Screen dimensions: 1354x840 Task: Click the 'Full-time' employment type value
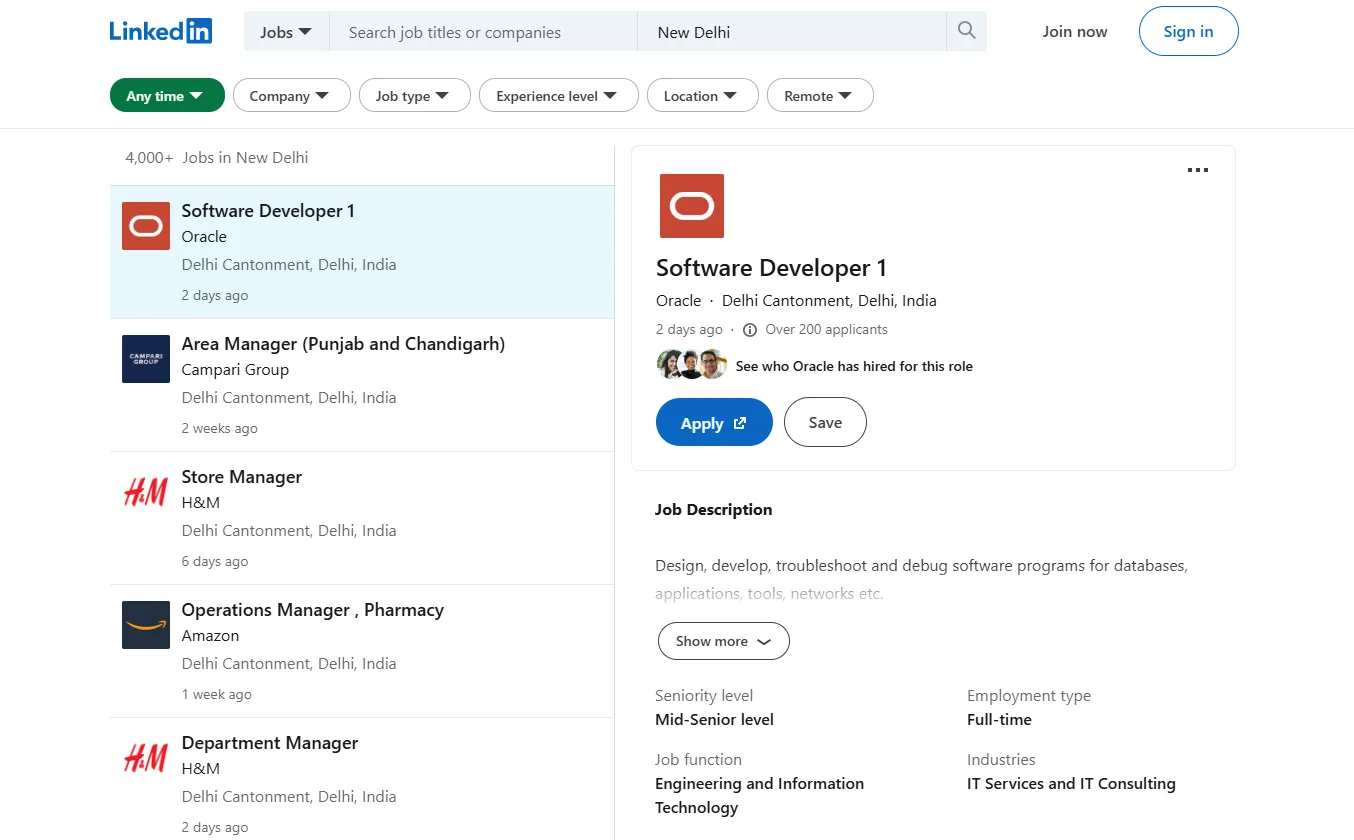click(999, 719)
